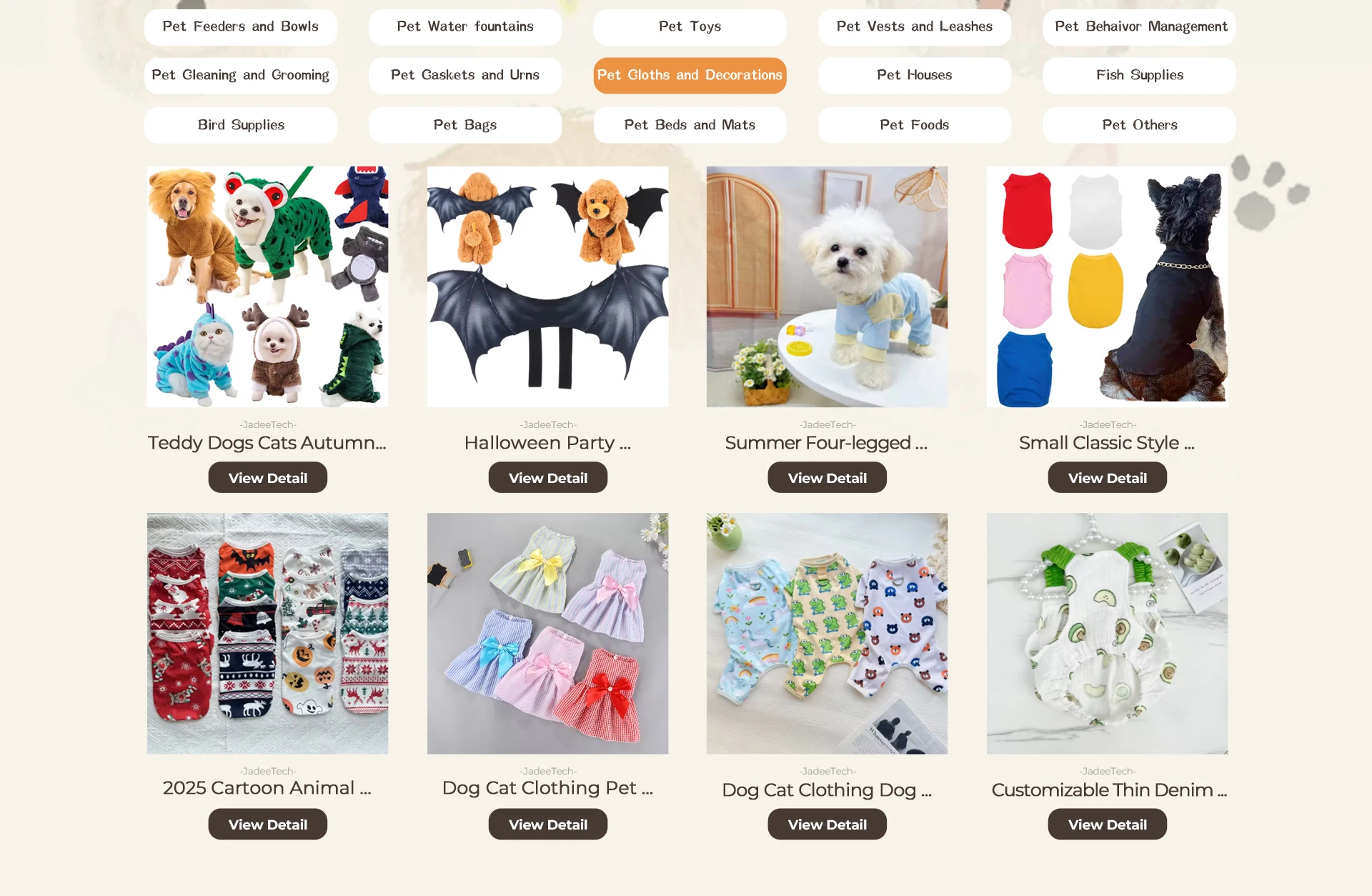Screen dimensions: 1372x896
Task: Click the Dog Cat Clothing Dog title
Action: [827, 790]
